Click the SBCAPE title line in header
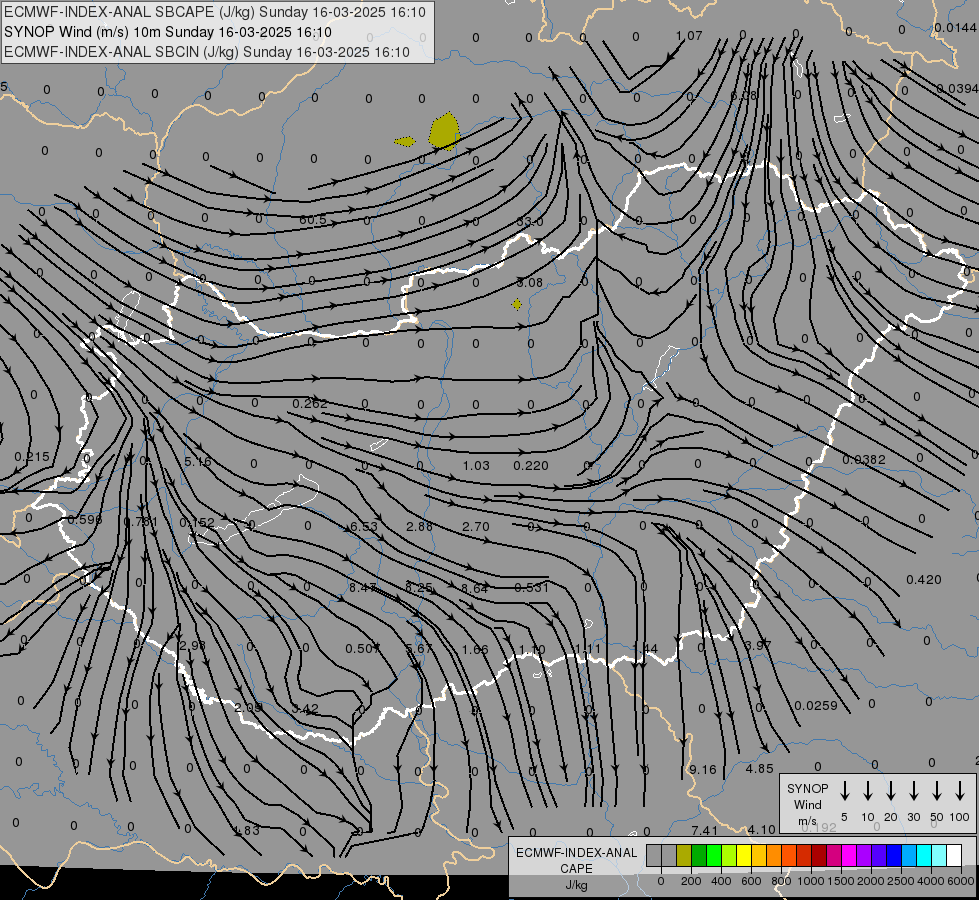Viewport: 979px width, 900px height. [215, 12]
